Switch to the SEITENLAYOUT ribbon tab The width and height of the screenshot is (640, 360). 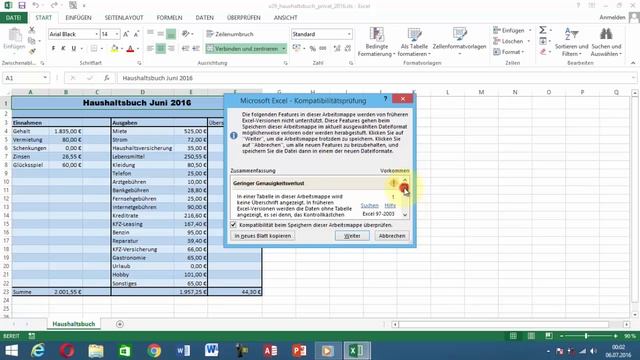point(124,18)
